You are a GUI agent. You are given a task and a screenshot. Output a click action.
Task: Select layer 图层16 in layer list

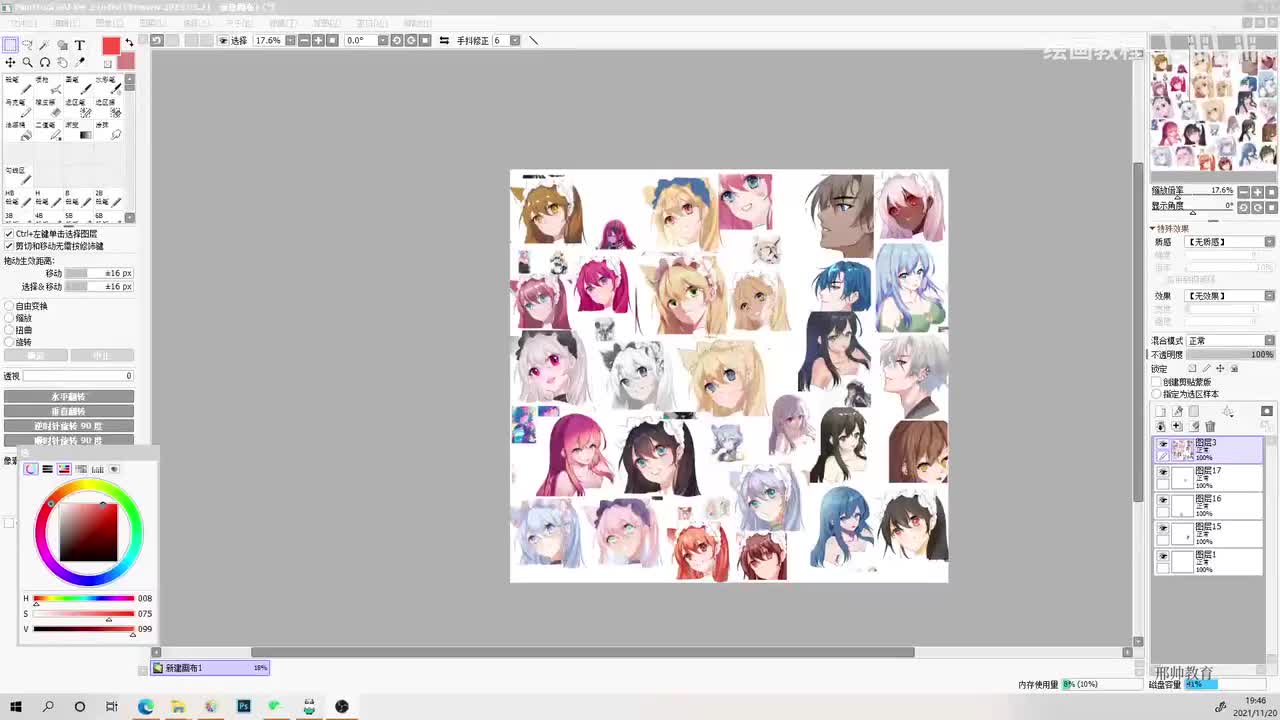point(1210,505)
